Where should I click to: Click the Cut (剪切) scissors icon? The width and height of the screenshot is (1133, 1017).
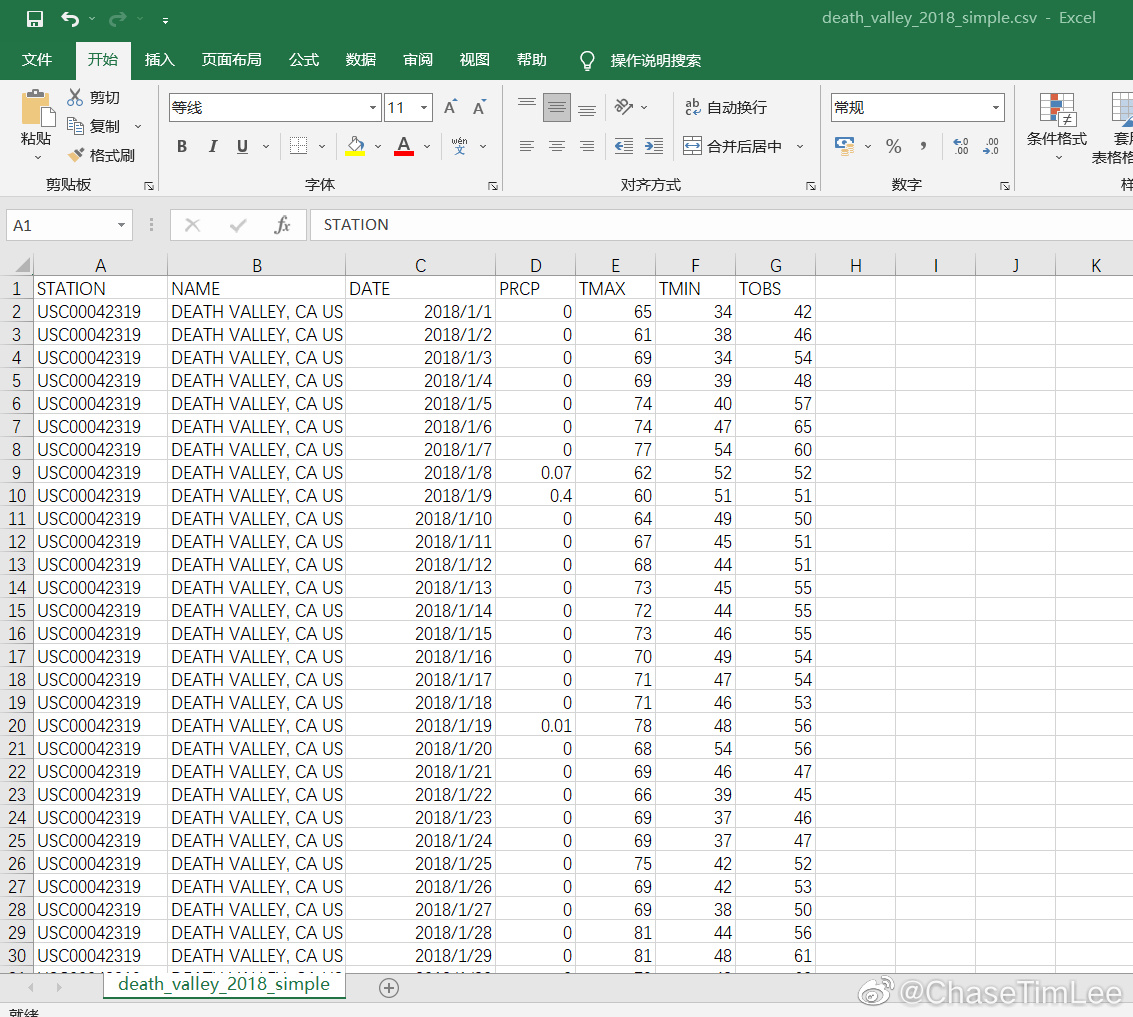[75, 97]
